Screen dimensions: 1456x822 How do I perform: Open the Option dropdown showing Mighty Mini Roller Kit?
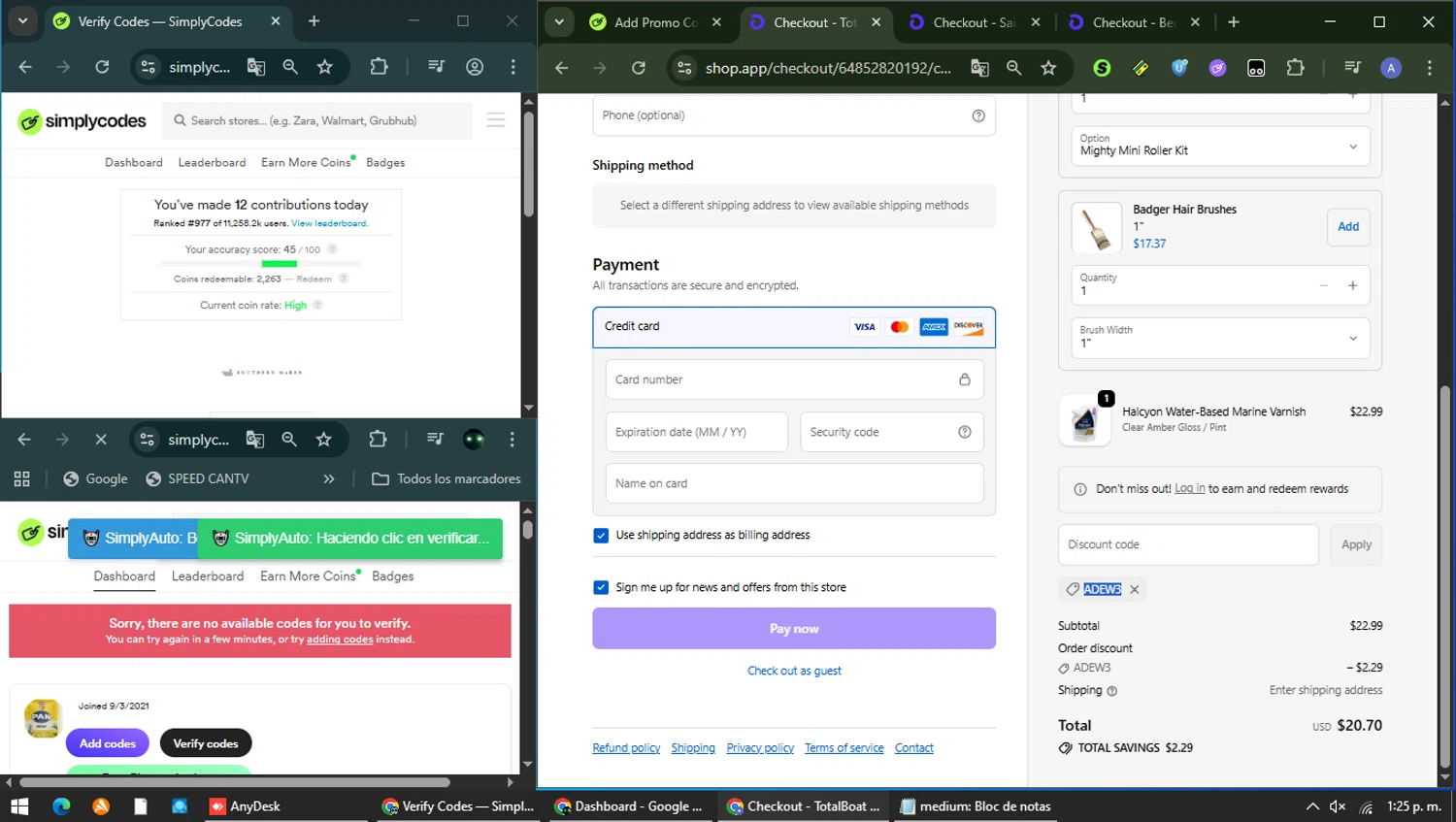(x=1220, y=146)
